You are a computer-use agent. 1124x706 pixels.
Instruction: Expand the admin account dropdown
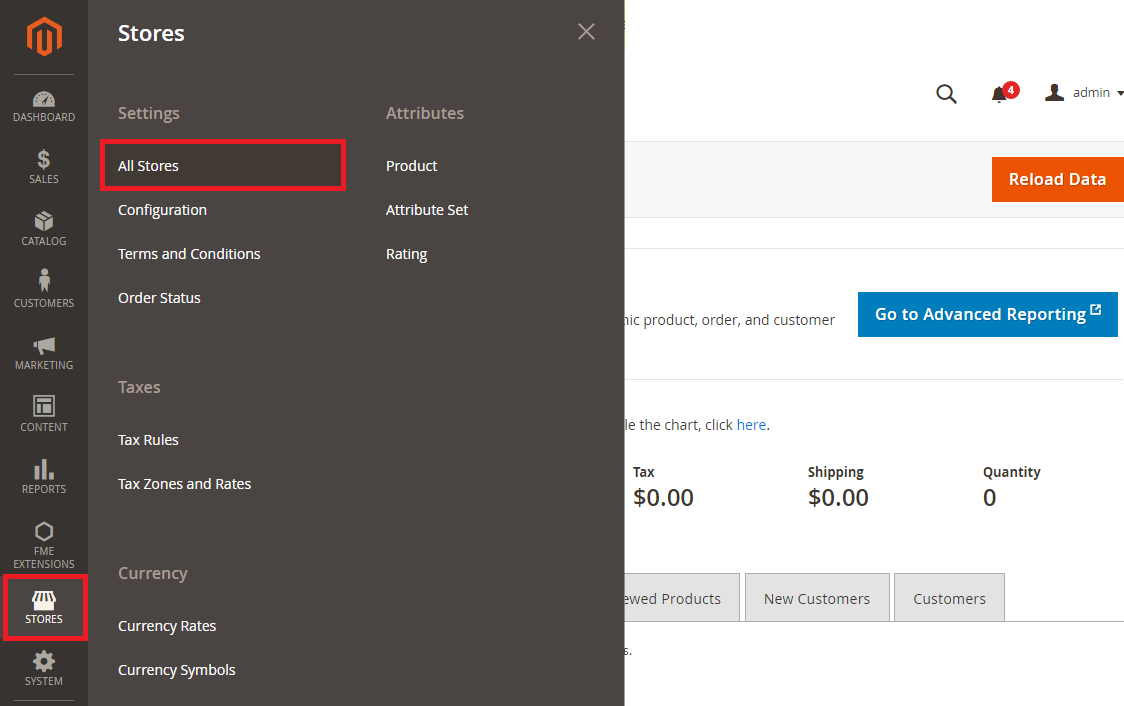click(1085, 93)
